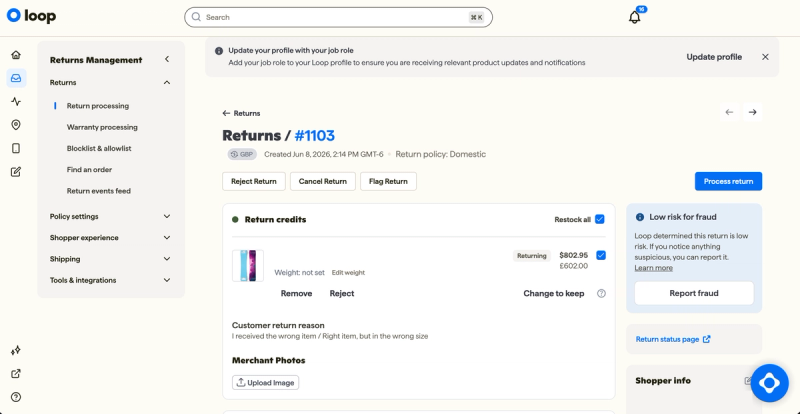
Task: Click the Reject Return button
Action: coord(254,181)
